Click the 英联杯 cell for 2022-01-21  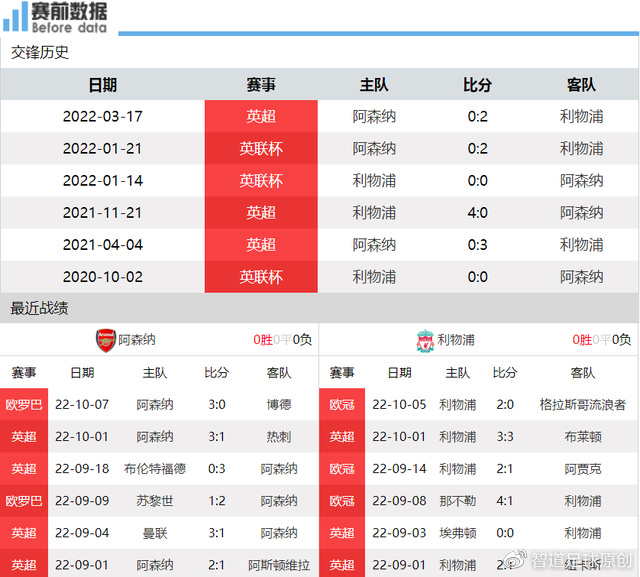pyautogui.click(x=261, y=149)
